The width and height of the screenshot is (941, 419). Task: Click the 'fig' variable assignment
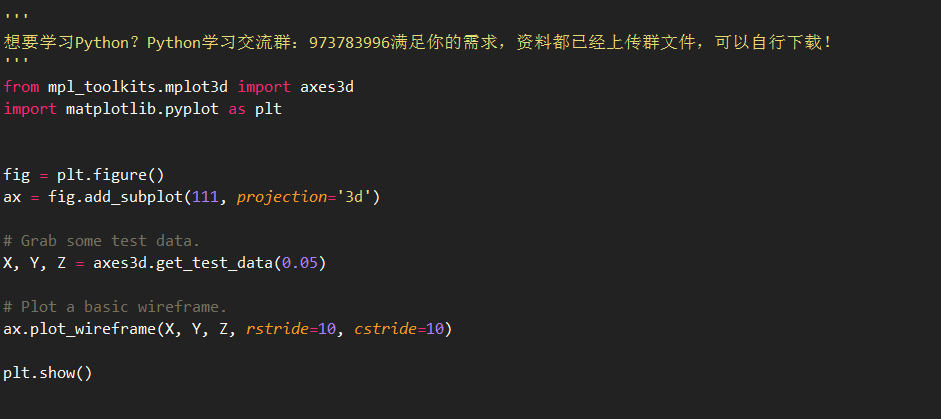pyautogui.click(x=16, y=175)
